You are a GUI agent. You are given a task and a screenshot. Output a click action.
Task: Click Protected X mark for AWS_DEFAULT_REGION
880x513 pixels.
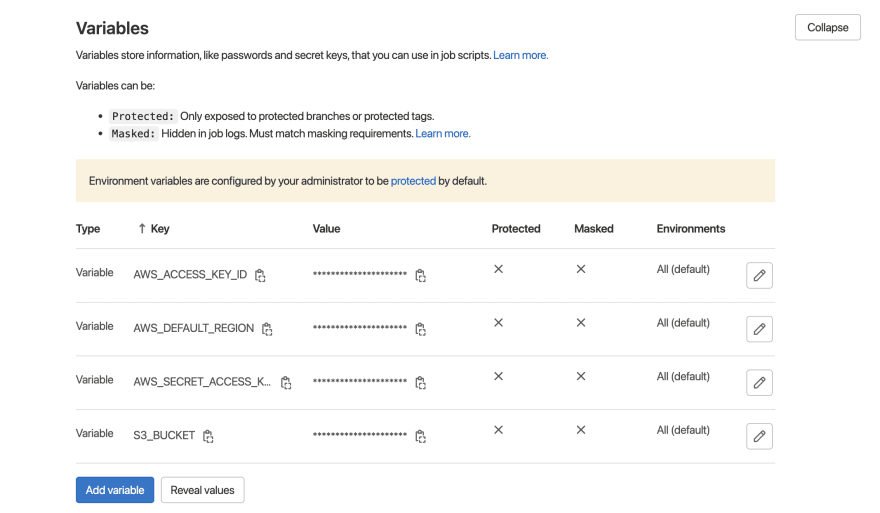click(498, 323)
